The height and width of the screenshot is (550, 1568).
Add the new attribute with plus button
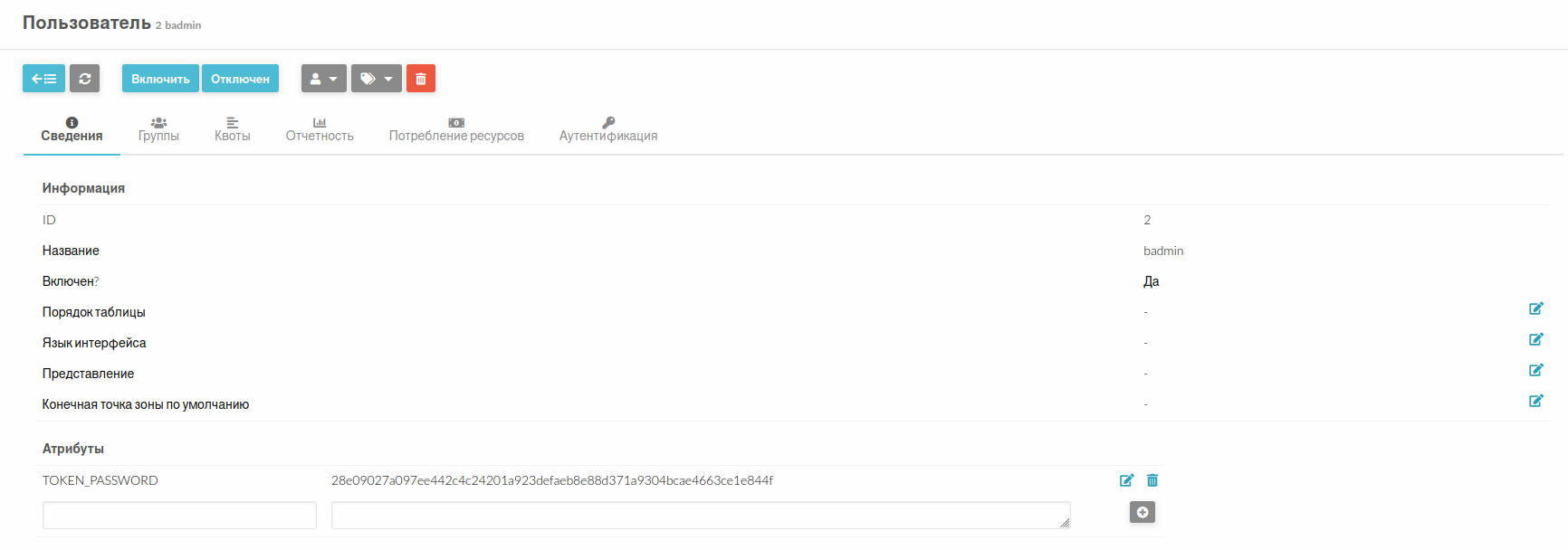tap(1143, 512)
